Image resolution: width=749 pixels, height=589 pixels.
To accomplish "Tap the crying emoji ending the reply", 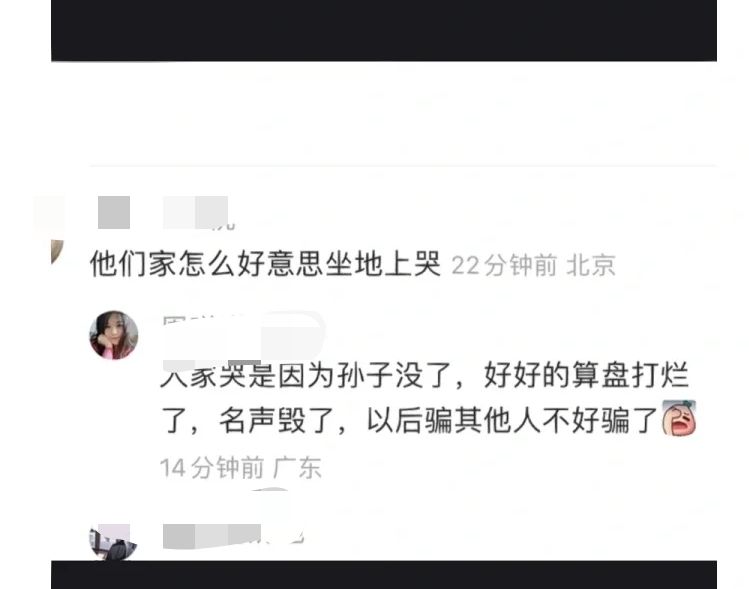I will [678, 418].
